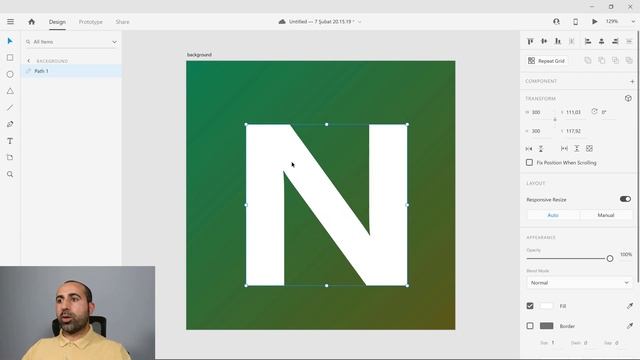
Task: Switch to the Prototype tab
Action: click(x=91, y=22)
